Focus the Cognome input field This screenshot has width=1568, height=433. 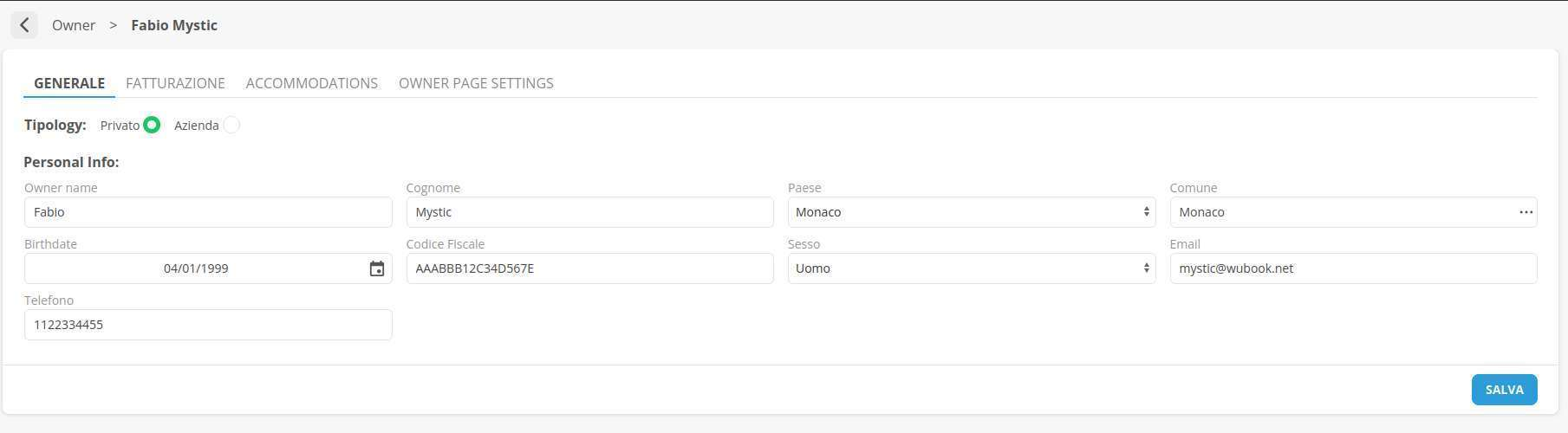589,212
